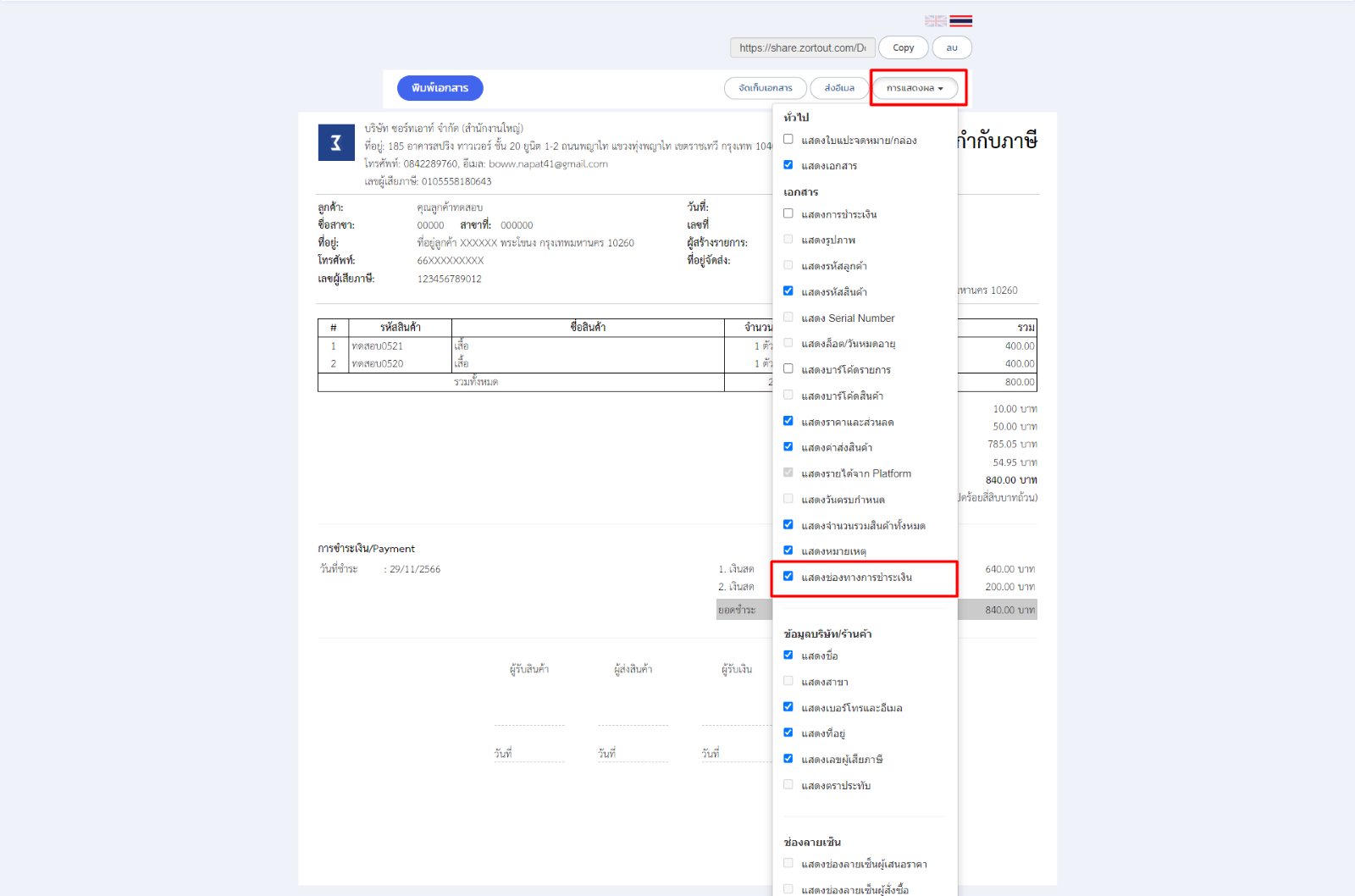Open the การแสดงผล display dropdown
Screen dimensions: 1355x896
(915, 88)
